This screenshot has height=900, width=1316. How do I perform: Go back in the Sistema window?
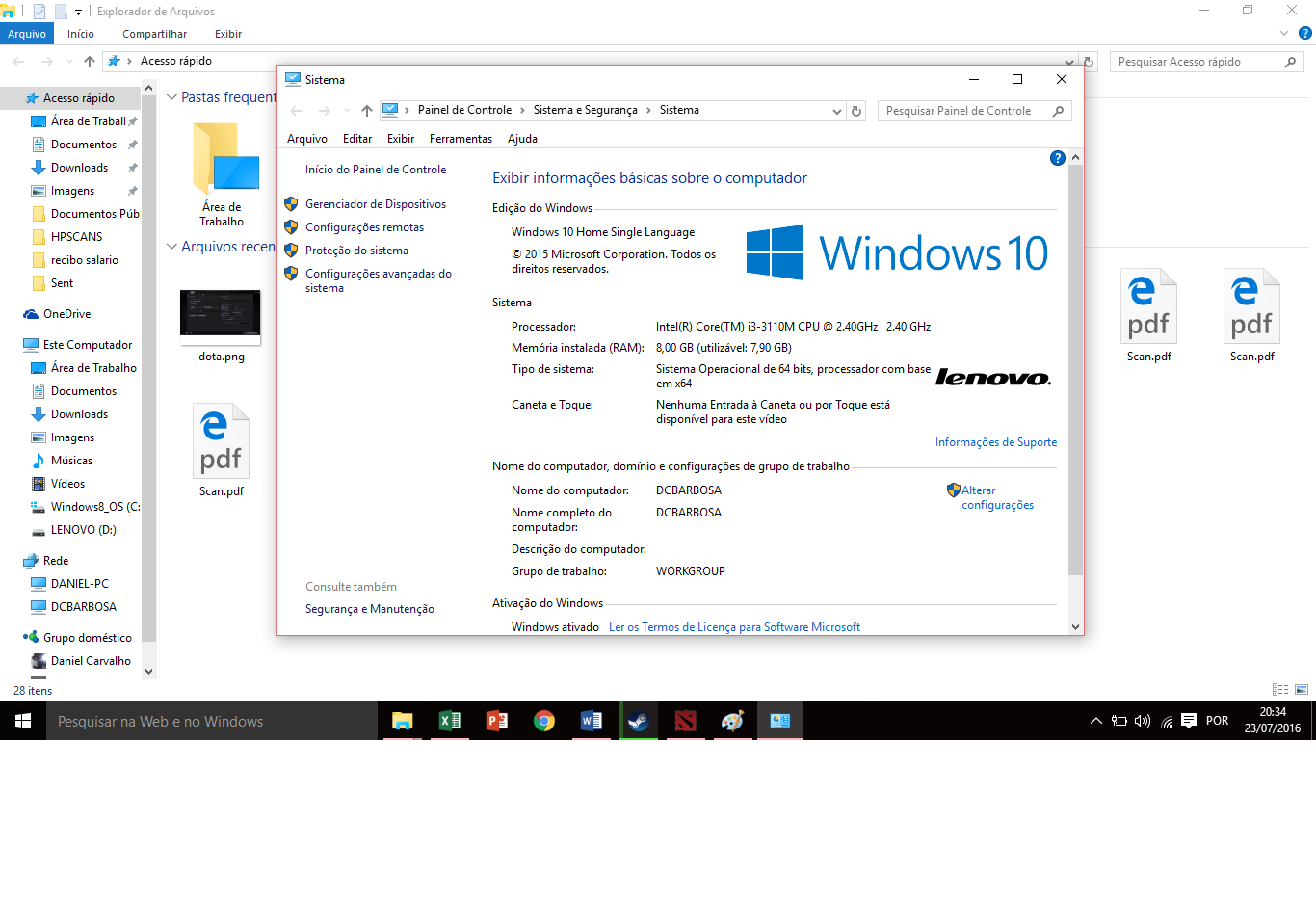(296, 111)
